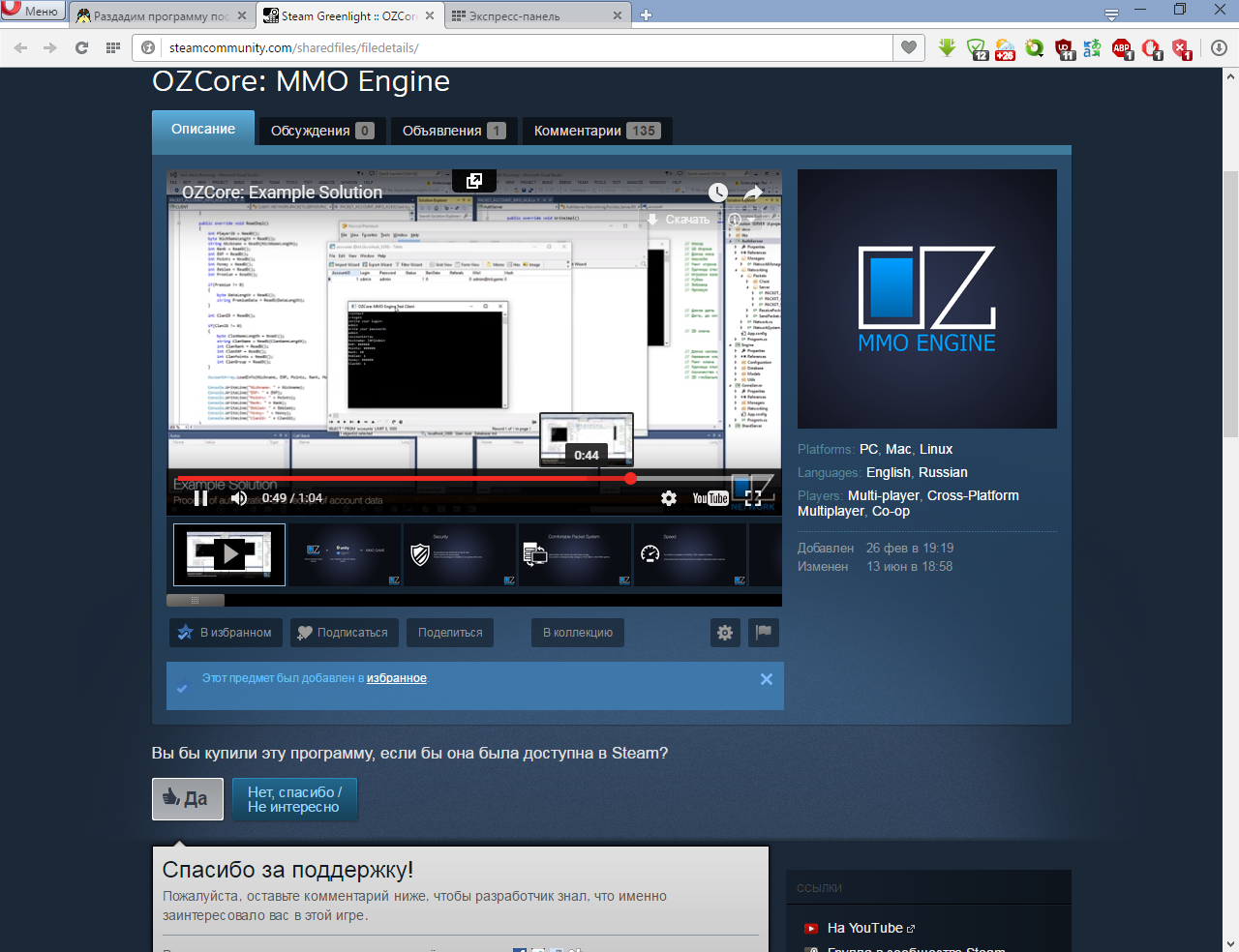Open the item settings gear button
Screen dimensions: 1239x952
pyautogui.click(x=725, y=633)
